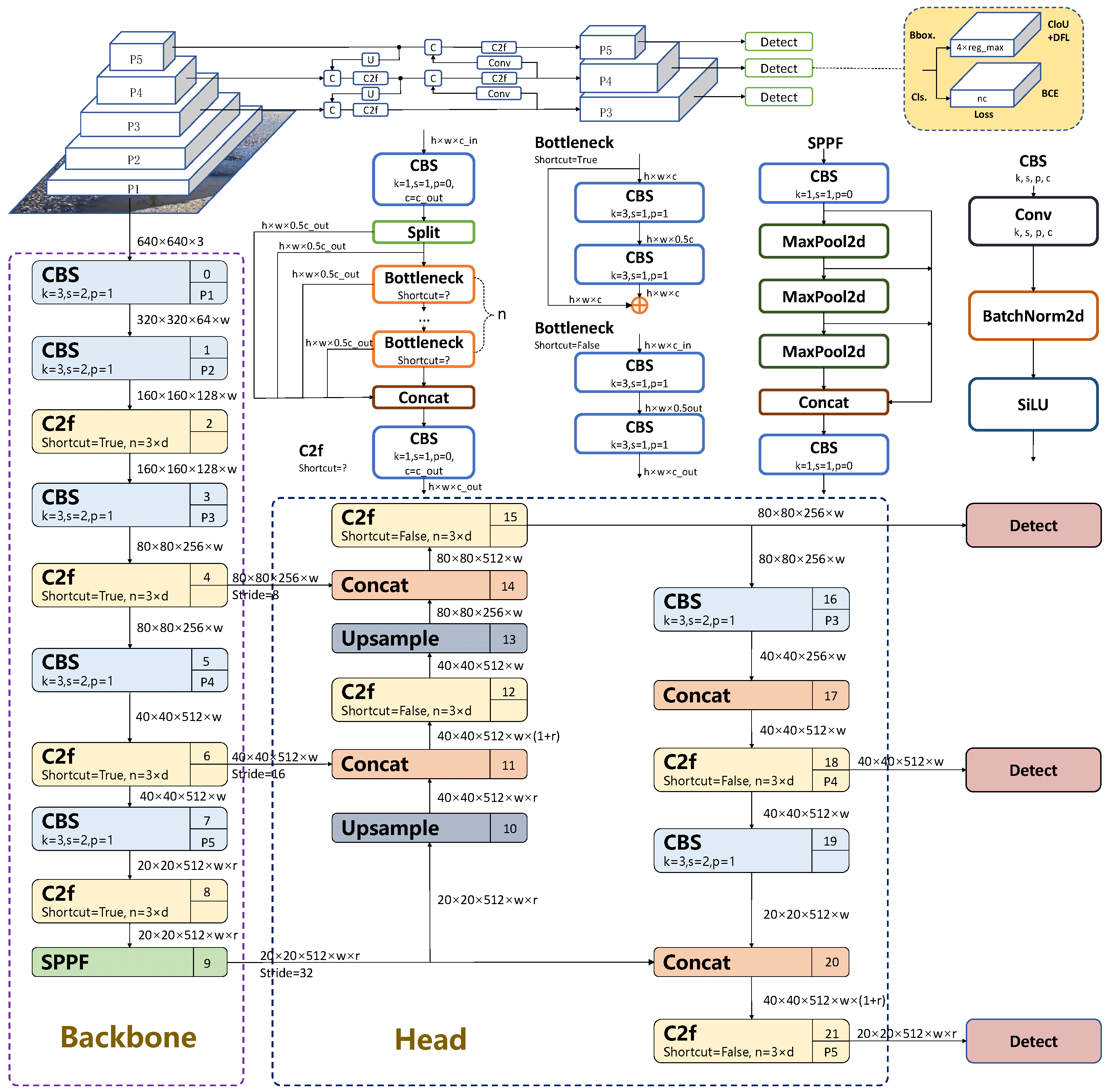This screenshot has height=1092, width=1108.
Task: Click the P5 pyramid layer at top-left
Action: 136,59
